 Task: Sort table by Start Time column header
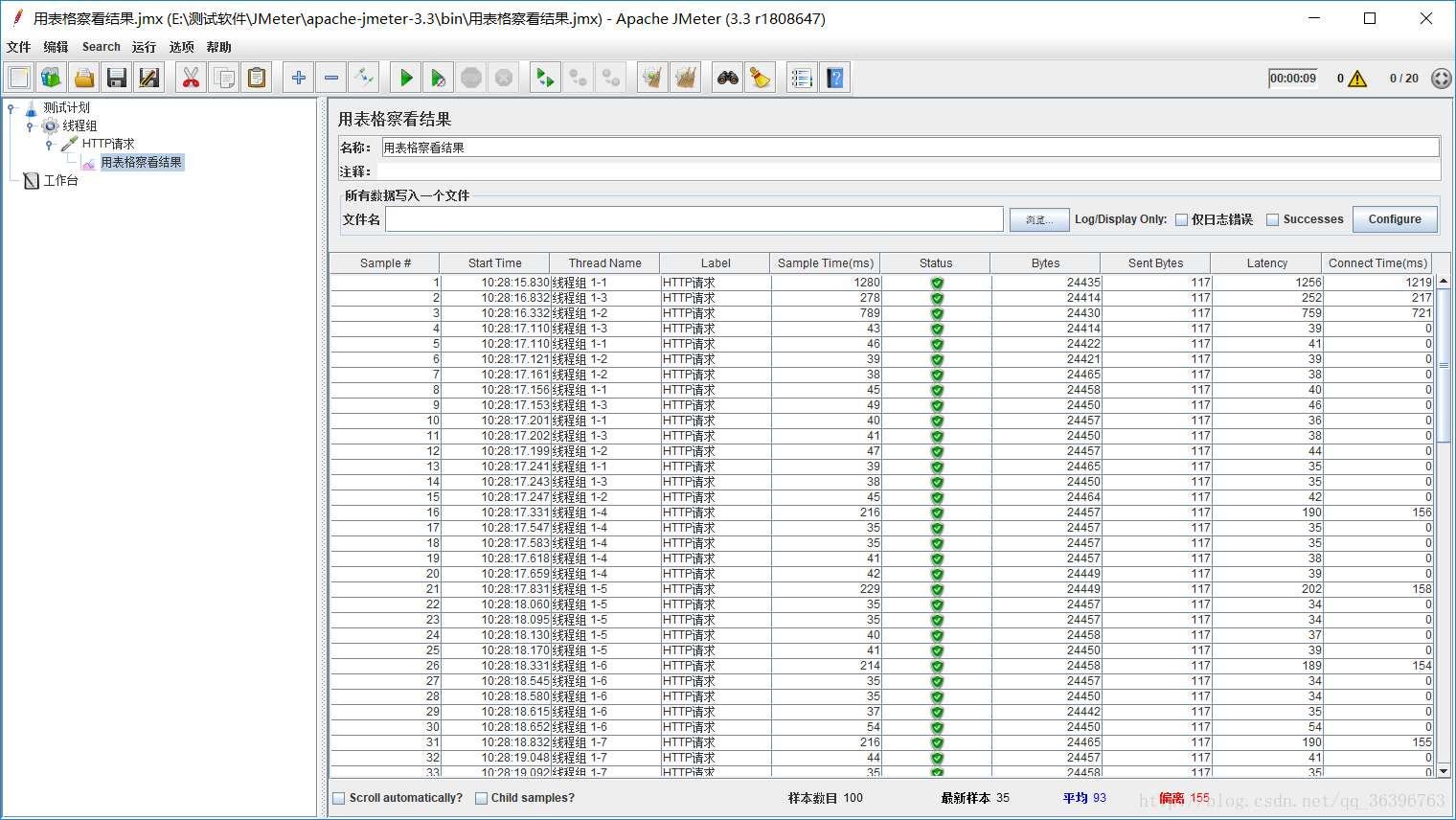click(x=494, y=263)
